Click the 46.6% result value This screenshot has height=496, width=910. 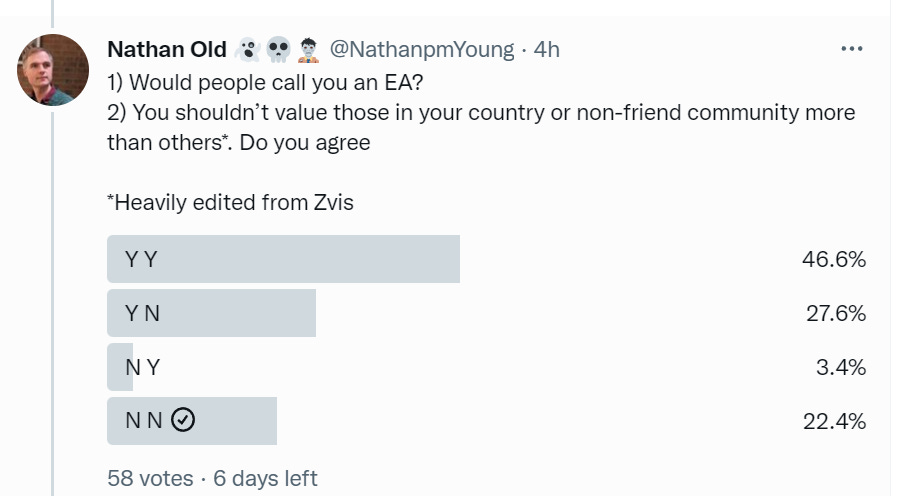tap(834, 259)
